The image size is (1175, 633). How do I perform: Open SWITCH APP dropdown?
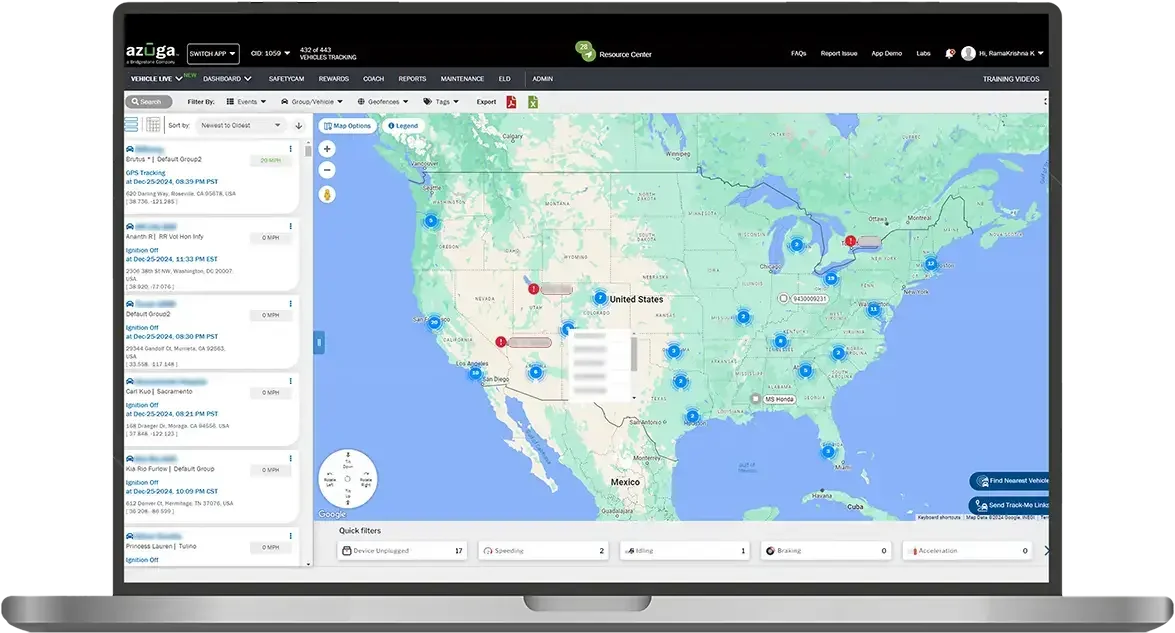pos(213,53)
